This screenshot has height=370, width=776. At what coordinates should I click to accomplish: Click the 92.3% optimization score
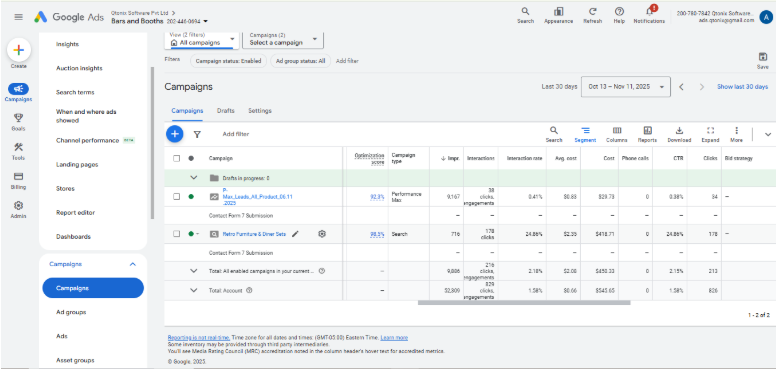pyautogui.click(x=377, y=196)
